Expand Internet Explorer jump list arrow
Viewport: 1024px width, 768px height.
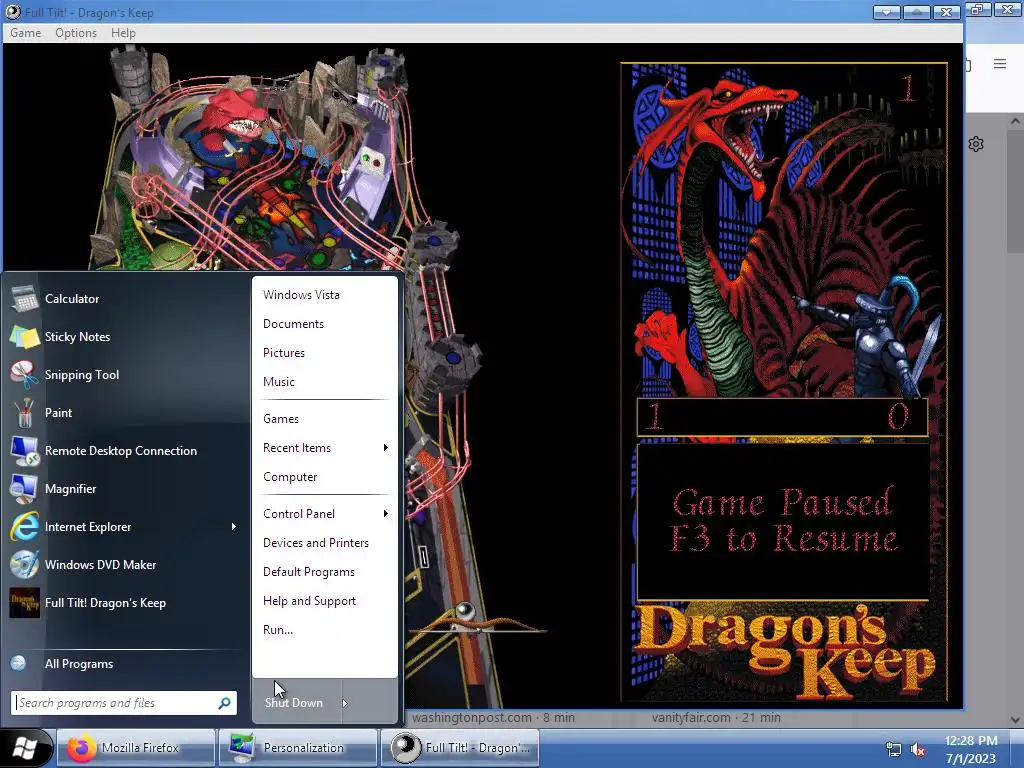(x=233, y=527)
